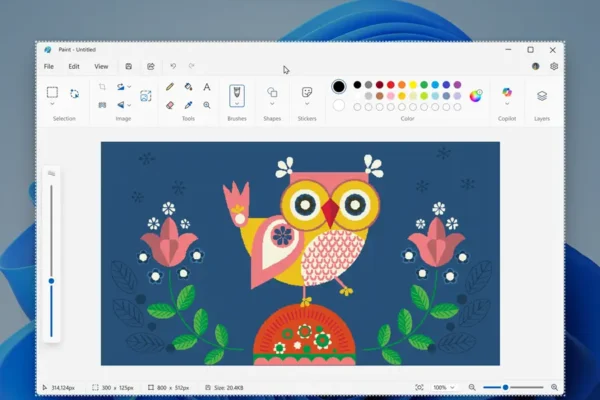Click the owl on the canvas
Screen dimensions: 600x400
[306, 230]
